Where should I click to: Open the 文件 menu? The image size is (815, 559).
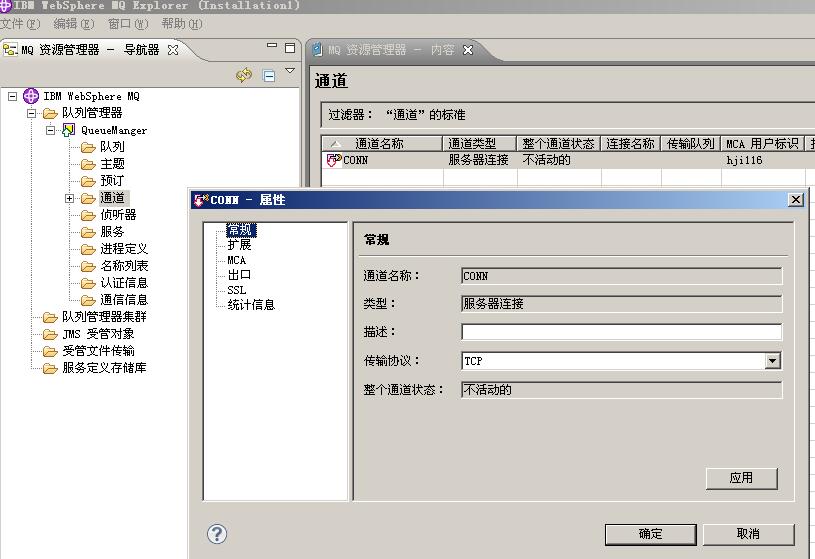click(20, 24)
